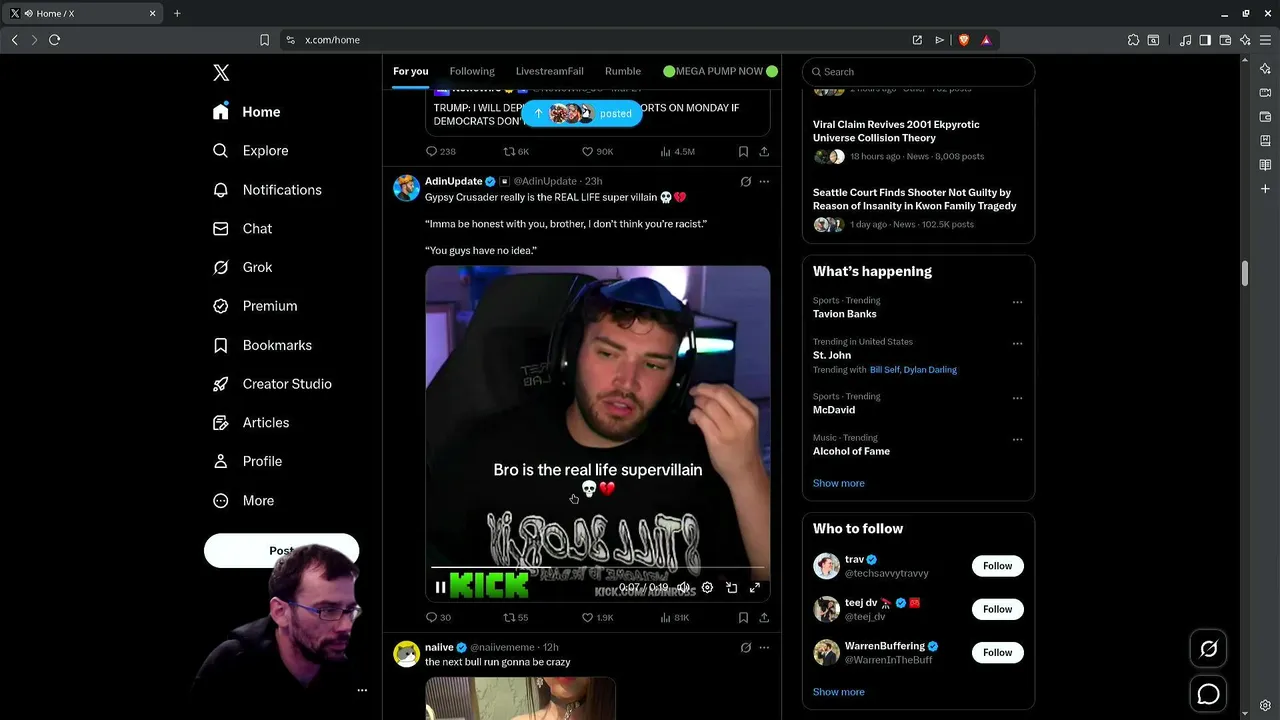Pause the video playback
This screenshot has height=720, width=1280.
coord(440,588)
